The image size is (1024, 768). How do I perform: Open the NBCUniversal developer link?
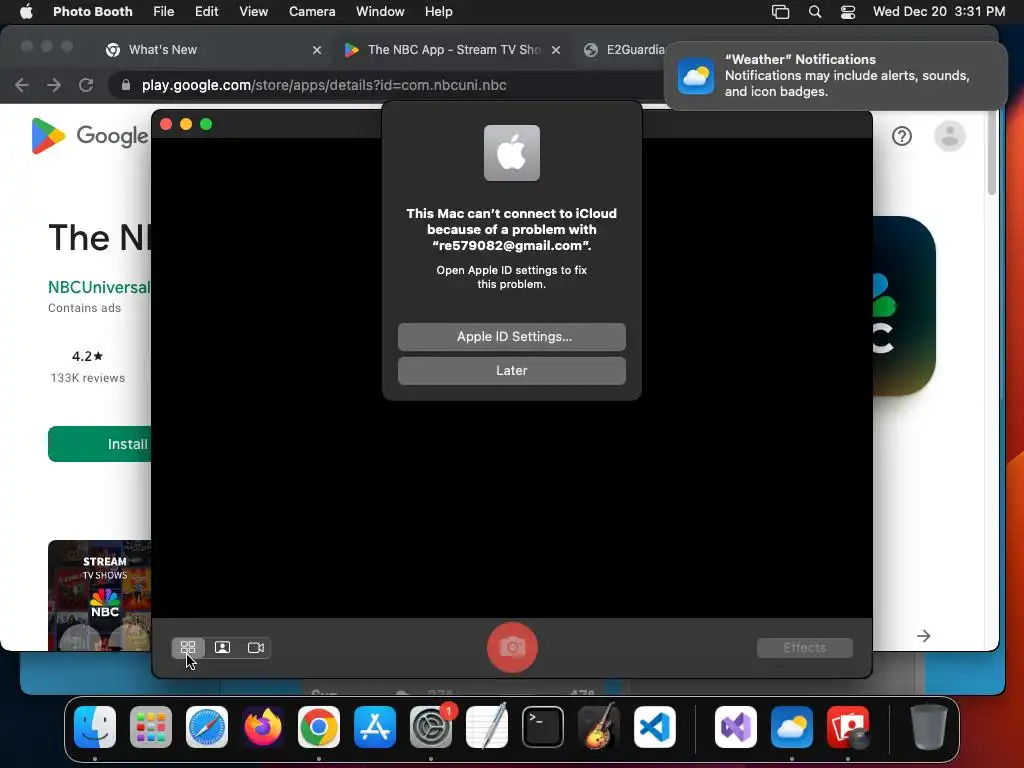(99, 287)
